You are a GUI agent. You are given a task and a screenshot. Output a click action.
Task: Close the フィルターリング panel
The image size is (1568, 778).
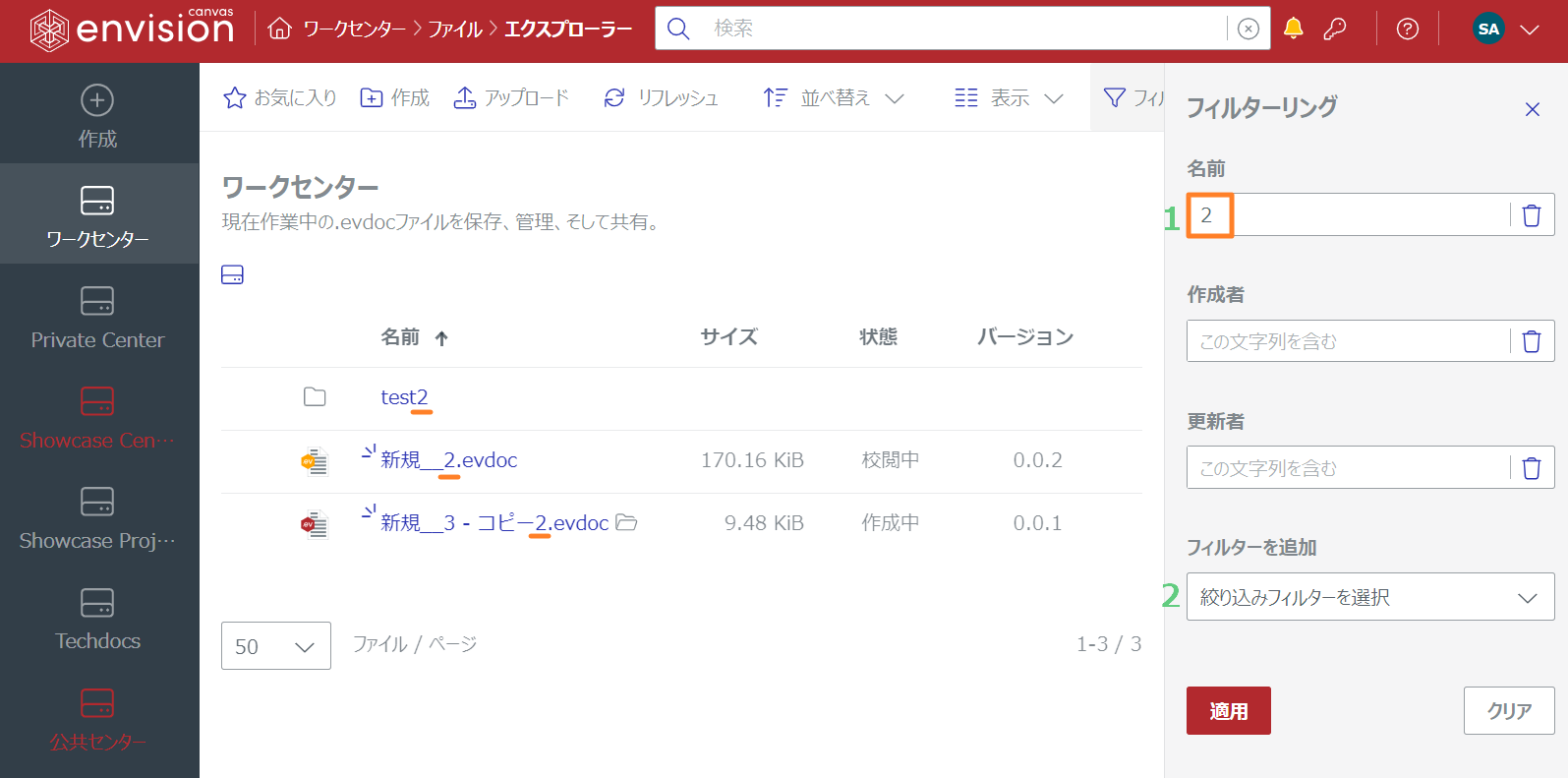point(1533,109)
